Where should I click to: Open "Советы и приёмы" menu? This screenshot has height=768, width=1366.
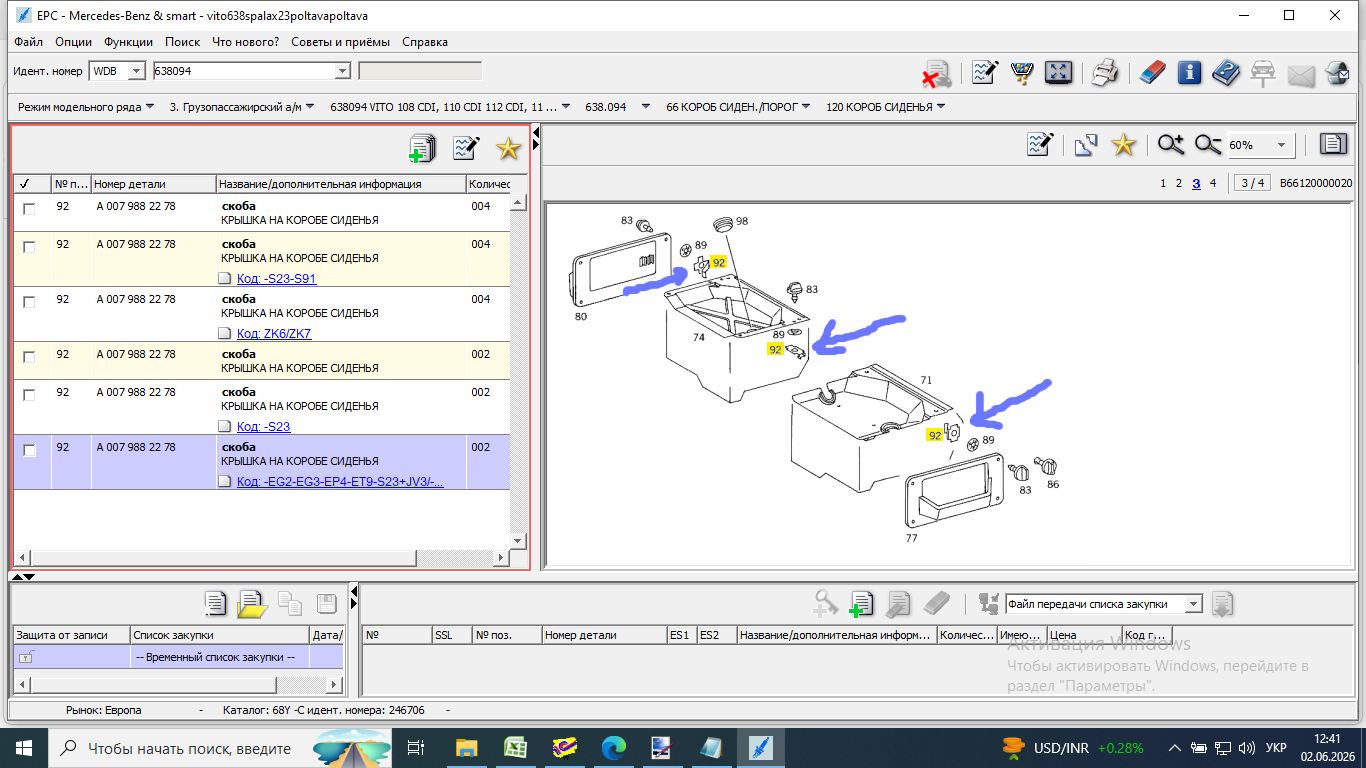(x=341, y=42)
